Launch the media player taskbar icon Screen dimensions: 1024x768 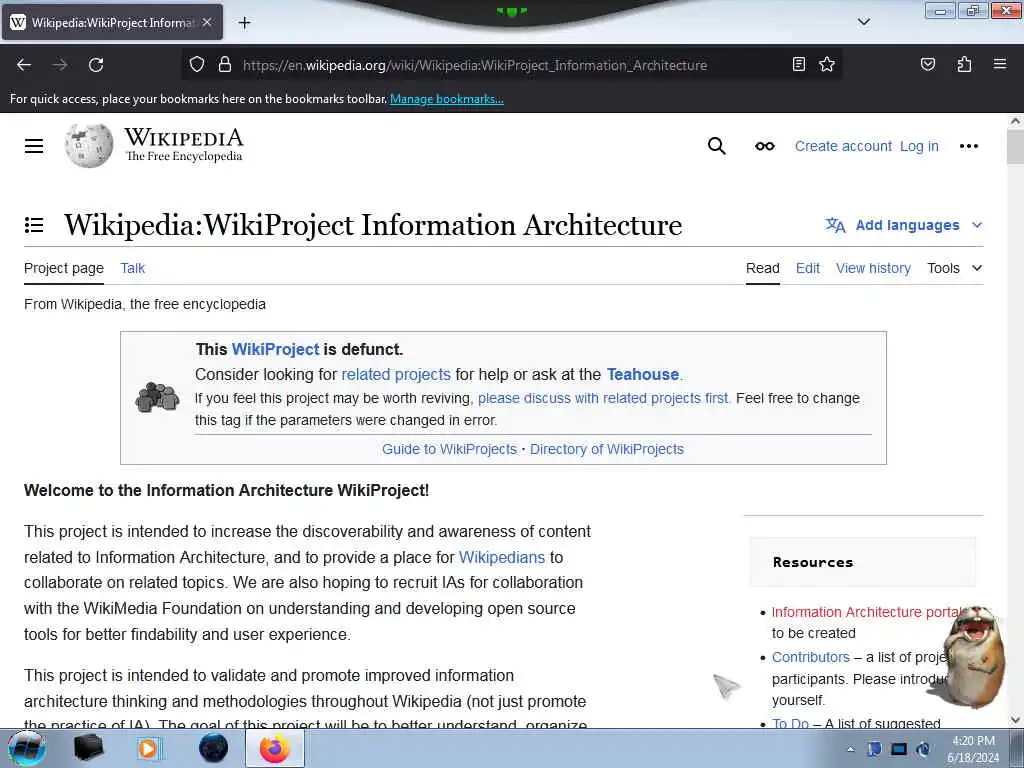click(x=148, y=748)
